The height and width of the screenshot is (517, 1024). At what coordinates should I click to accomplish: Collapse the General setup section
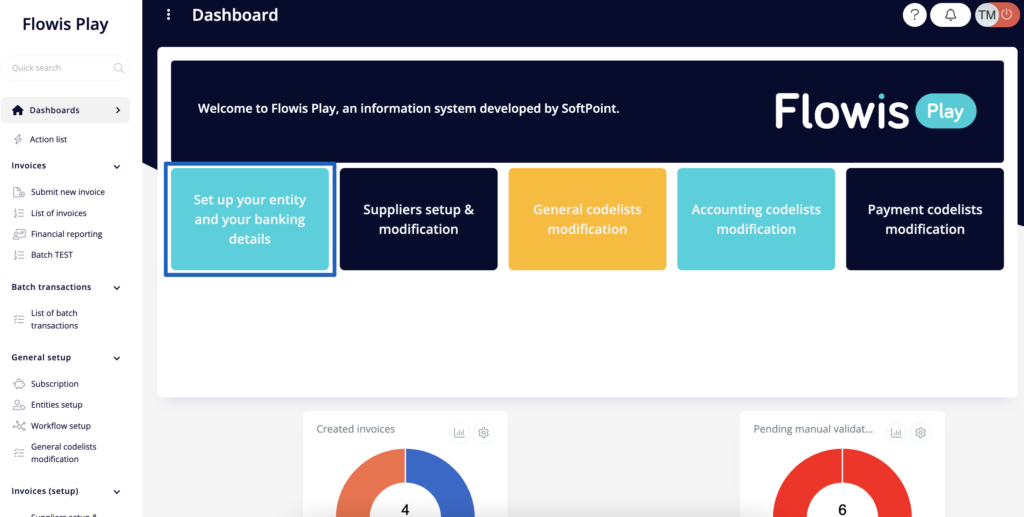coord(117,358)
